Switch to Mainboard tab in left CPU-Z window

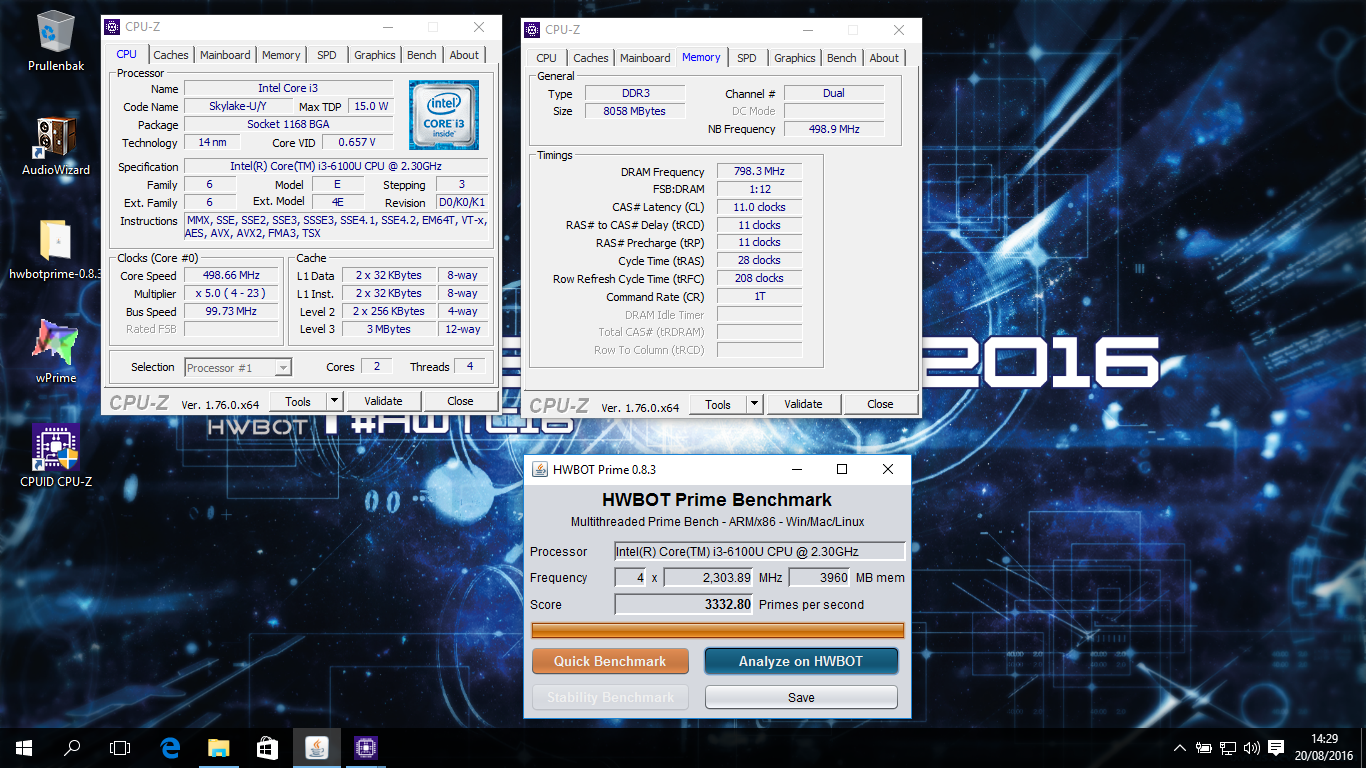click(225, 55)
